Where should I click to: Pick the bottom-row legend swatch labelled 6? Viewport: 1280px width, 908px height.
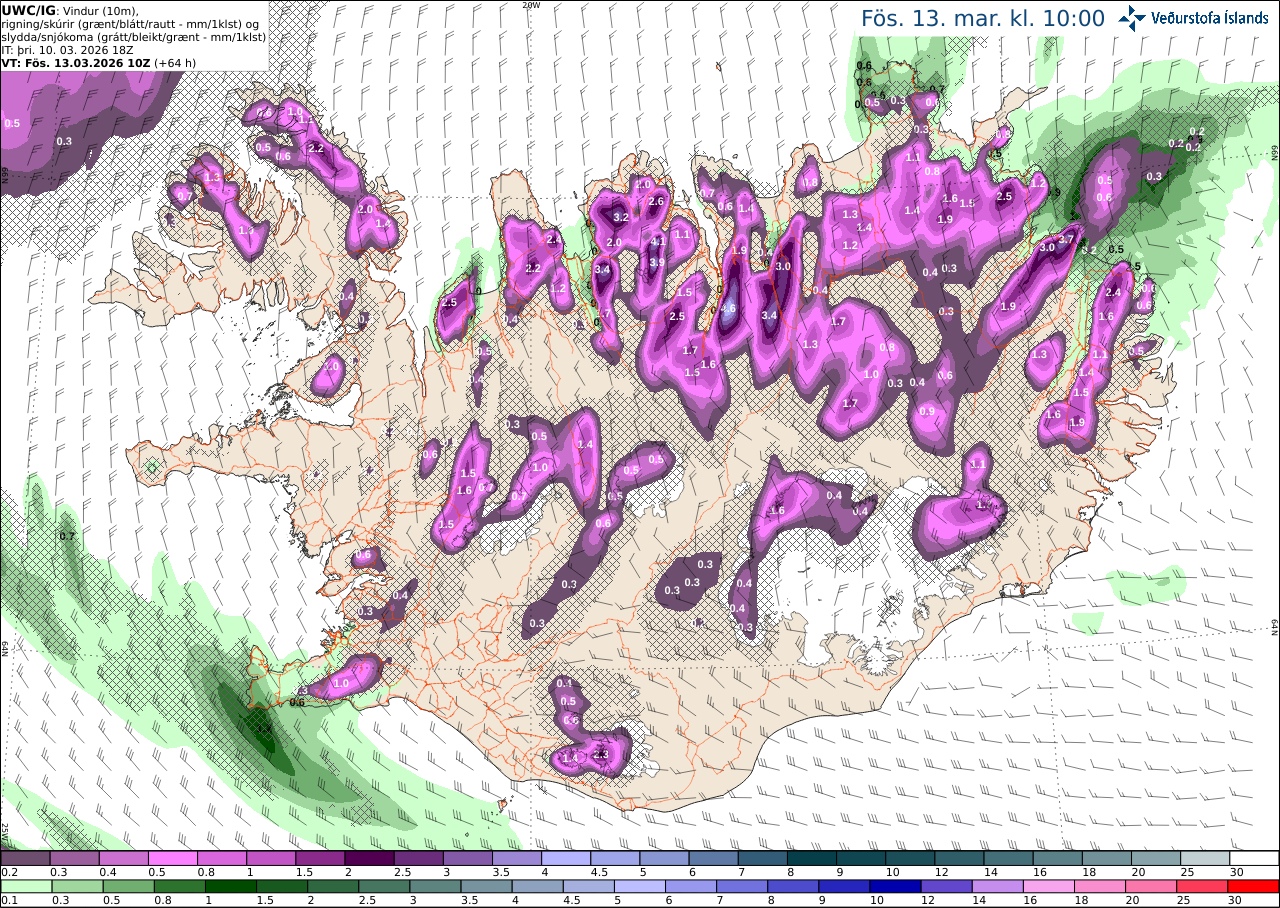[x=691, y=886]
